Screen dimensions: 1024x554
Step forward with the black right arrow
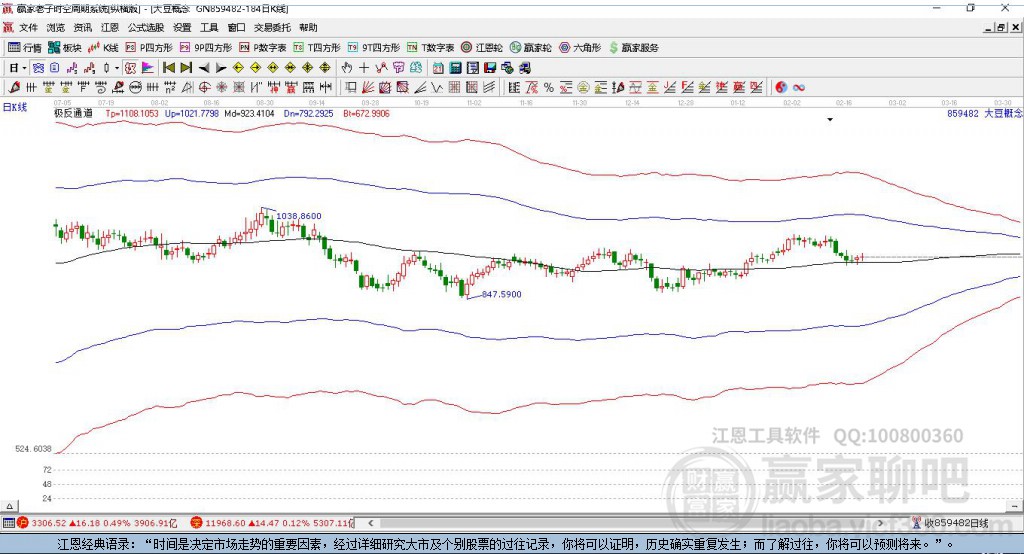tap(221, 68)
